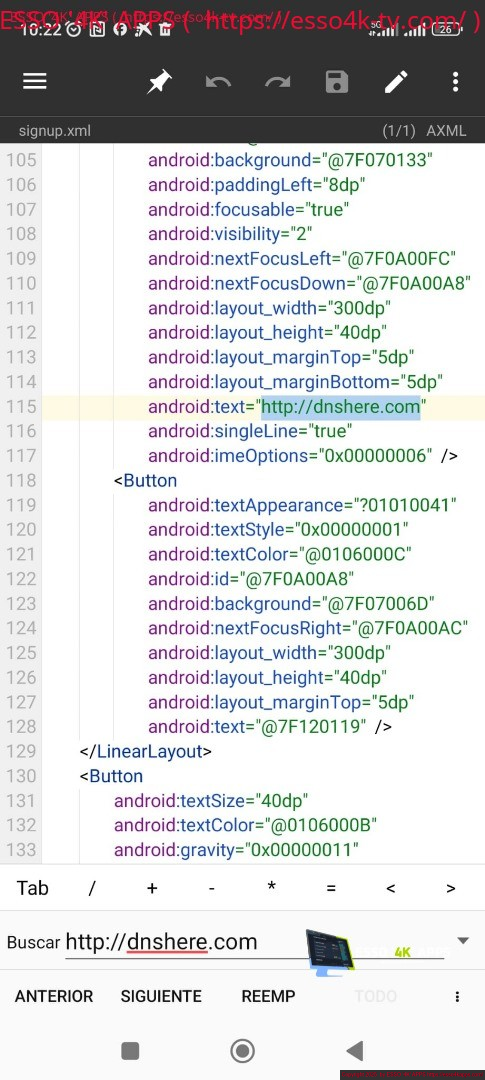
Task: Focus the Buscar search input field
Action: coord(255,942)
